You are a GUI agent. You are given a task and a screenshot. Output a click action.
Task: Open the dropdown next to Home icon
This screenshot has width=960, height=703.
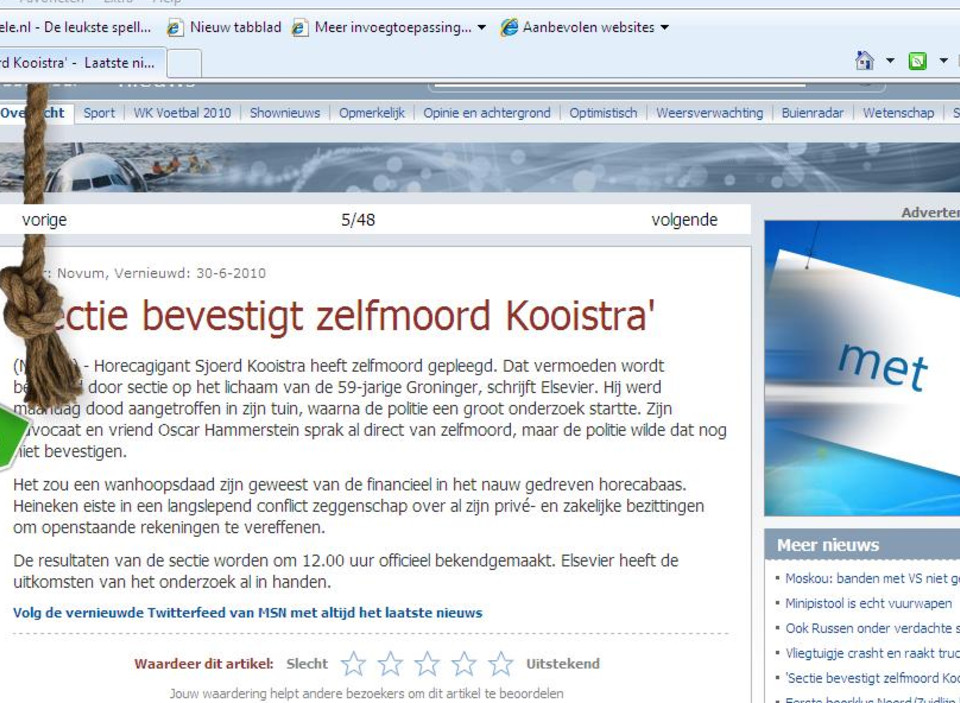tap(890, 61)
